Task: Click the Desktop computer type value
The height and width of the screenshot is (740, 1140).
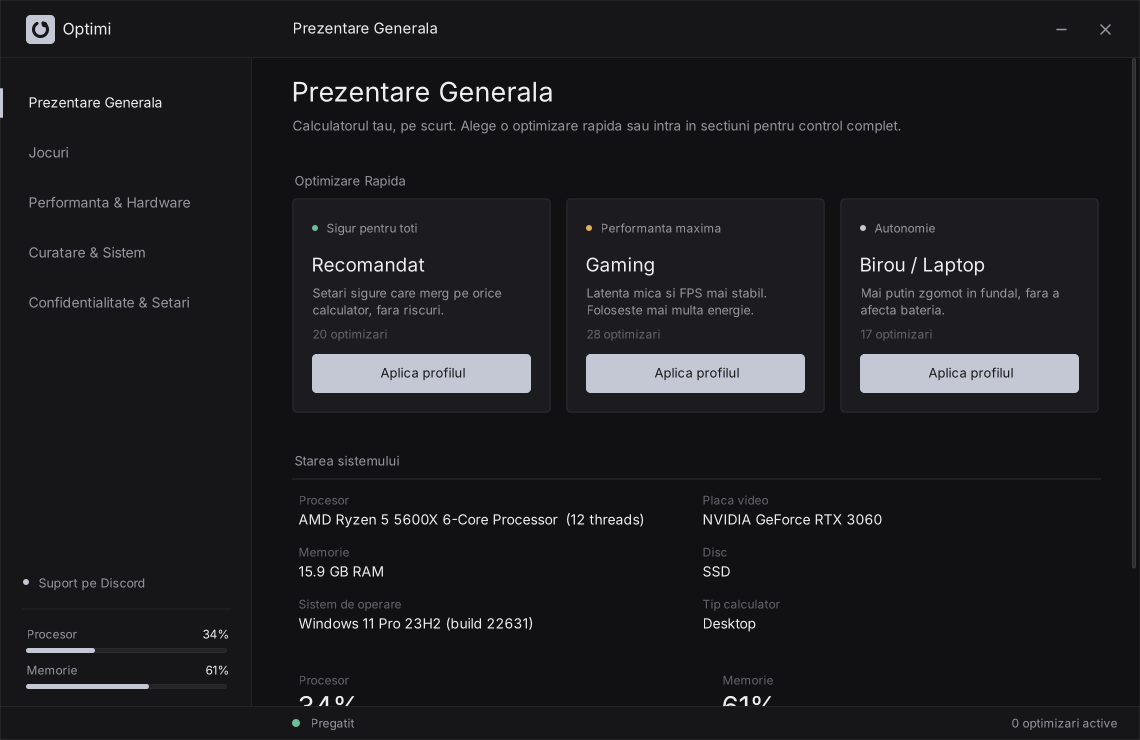Action: click(x=729, y=624)
